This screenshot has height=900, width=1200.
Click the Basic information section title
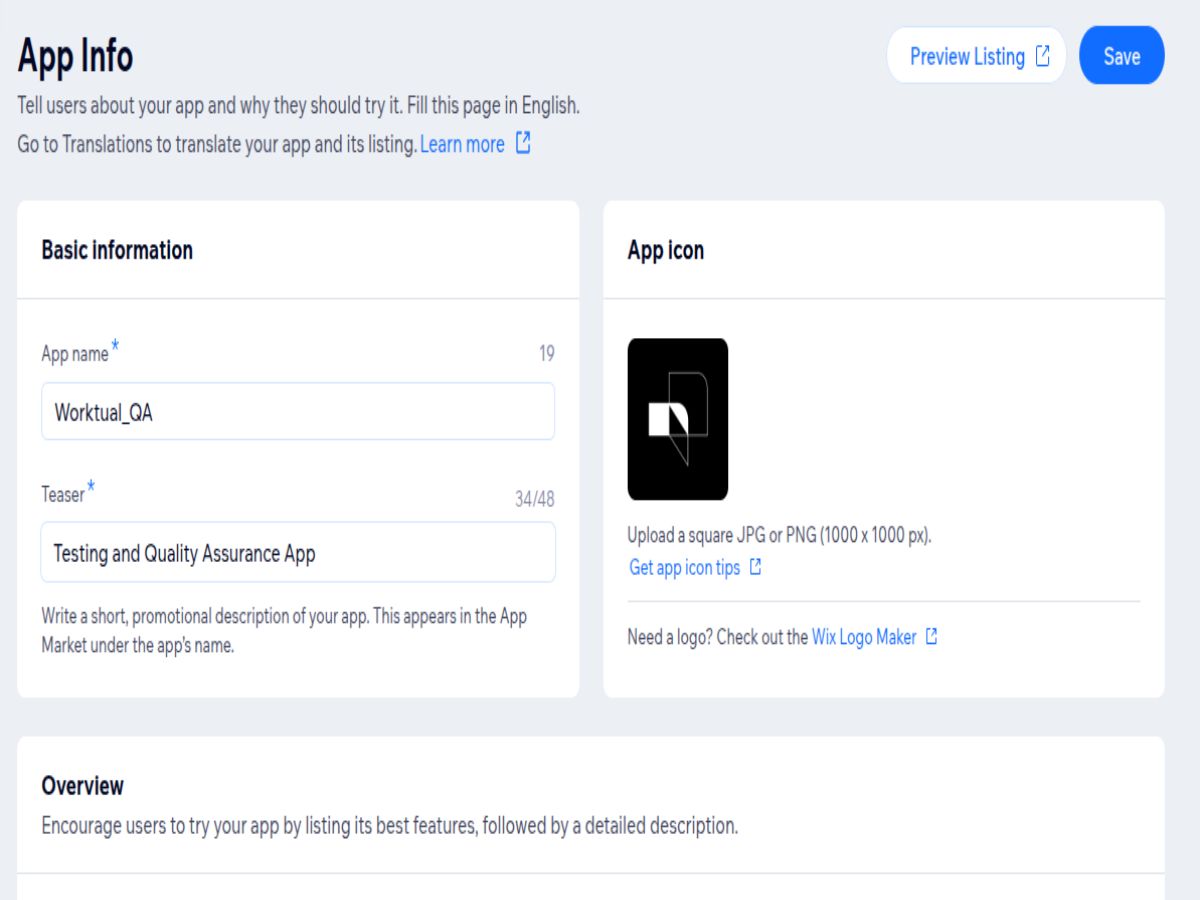click(117, 250)
